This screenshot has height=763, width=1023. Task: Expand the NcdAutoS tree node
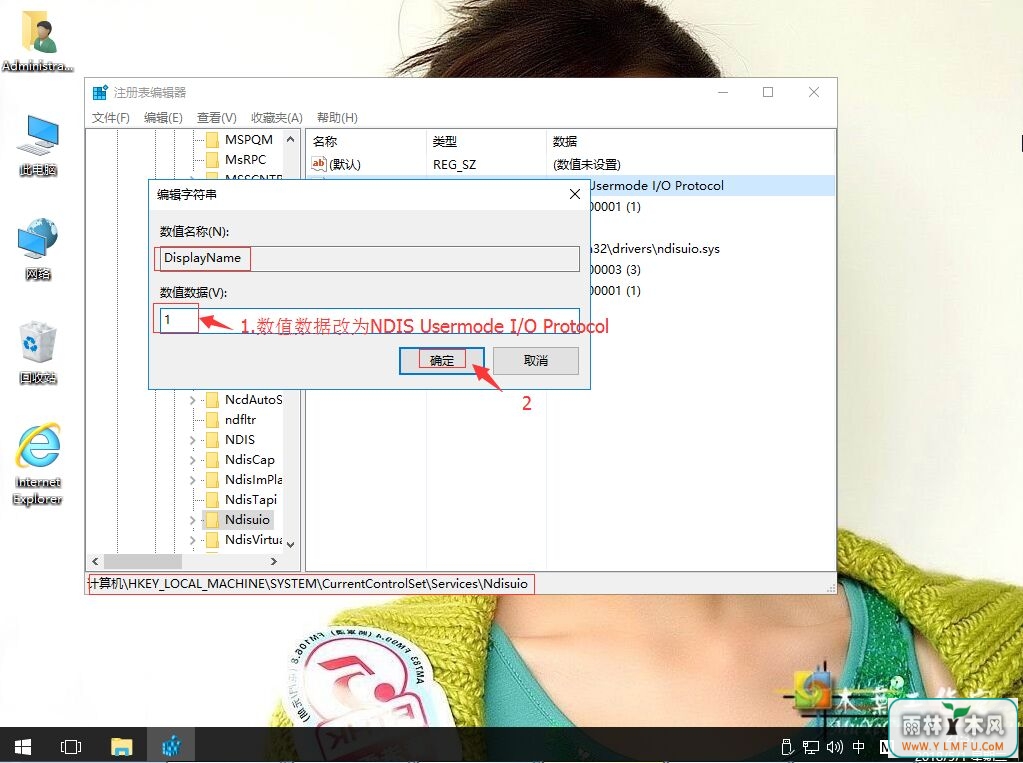(x=192, y=400)
